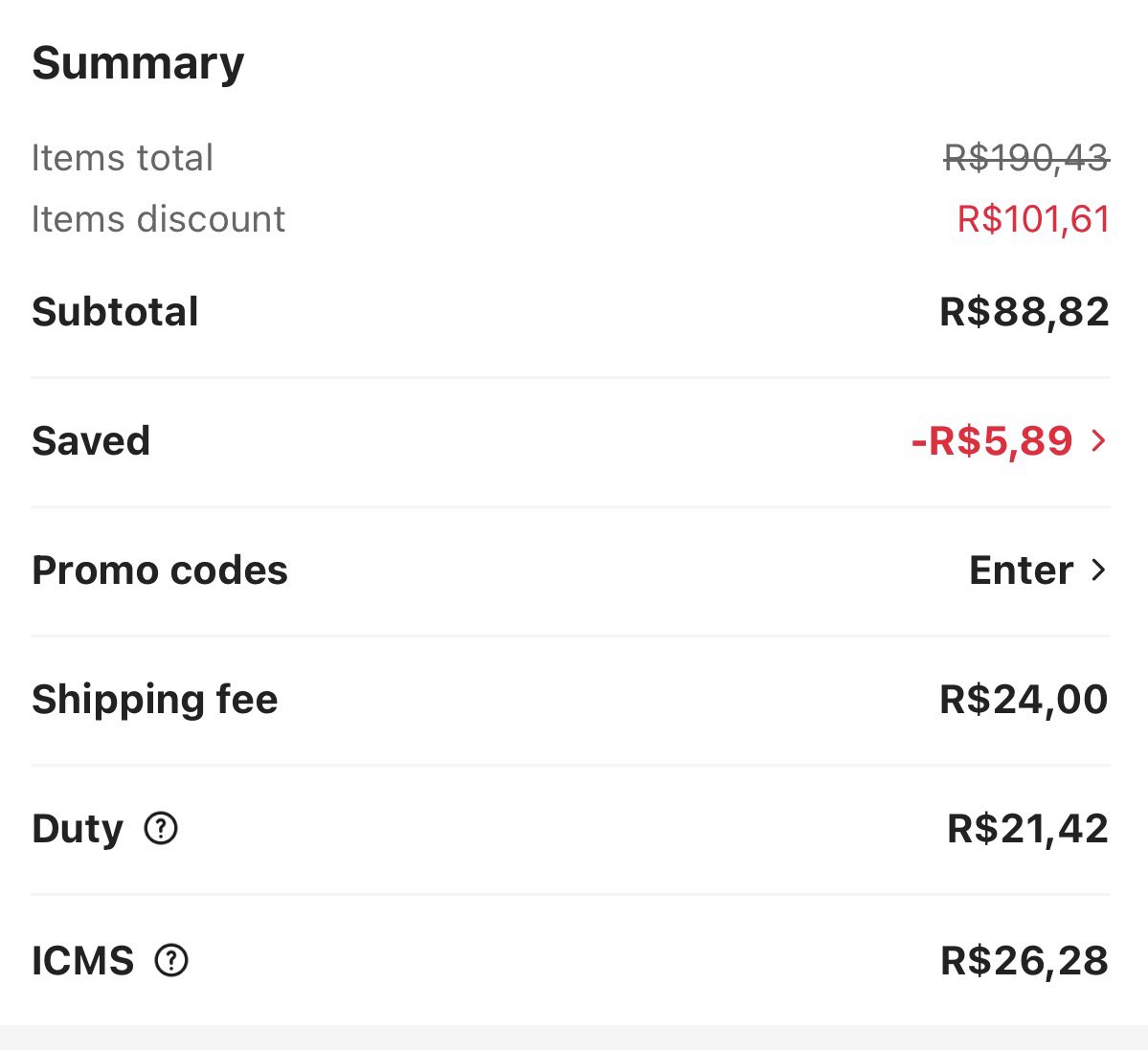Select the Promo codes row label
Viewport: 1148px width, 1051px height.
[x=160, y=570]
